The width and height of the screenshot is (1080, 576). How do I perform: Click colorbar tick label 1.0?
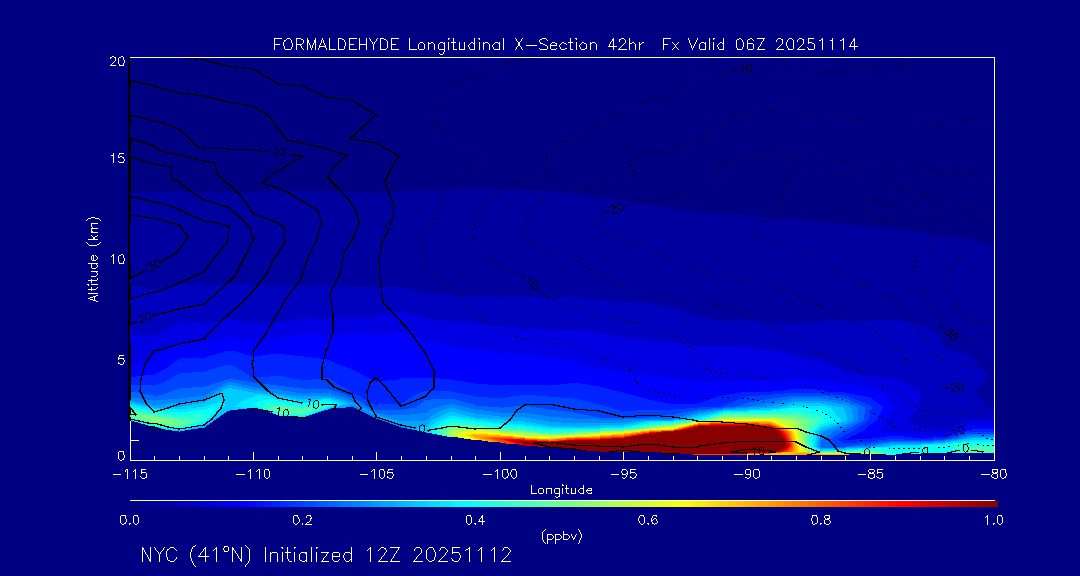click(994, 520)
